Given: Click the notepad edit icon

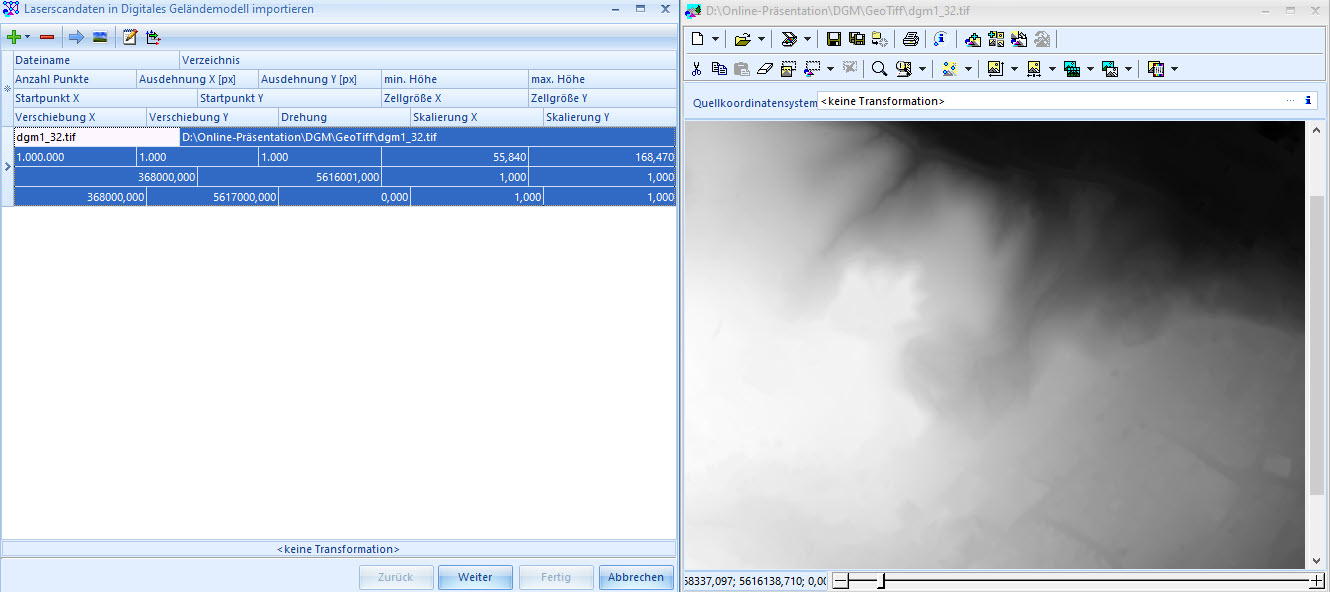Looking at the screenshot, I should 129,37.
